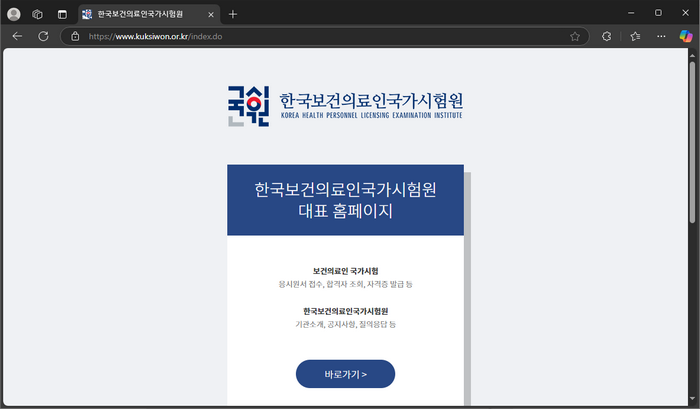Click the blue 대표 홈페이지 banner title
The width and height of the screenshot is (700, 409).
point(346,200)
